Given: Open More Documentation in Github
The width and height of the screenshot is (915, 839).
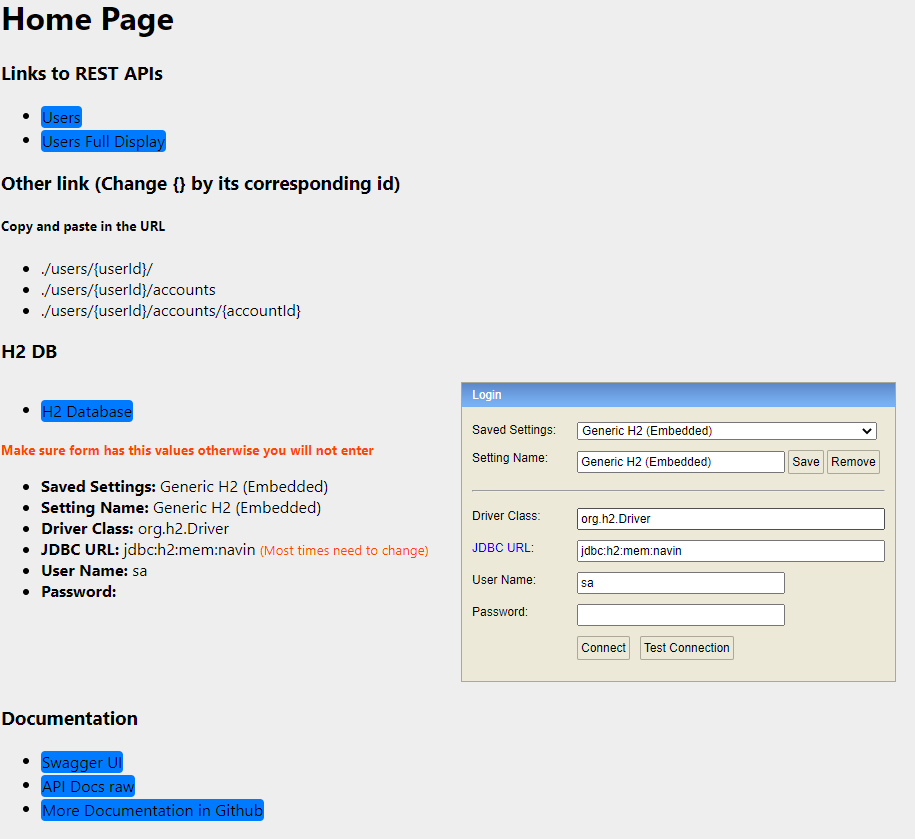Looking at the screenshot, I should click(x=152, y=810).
